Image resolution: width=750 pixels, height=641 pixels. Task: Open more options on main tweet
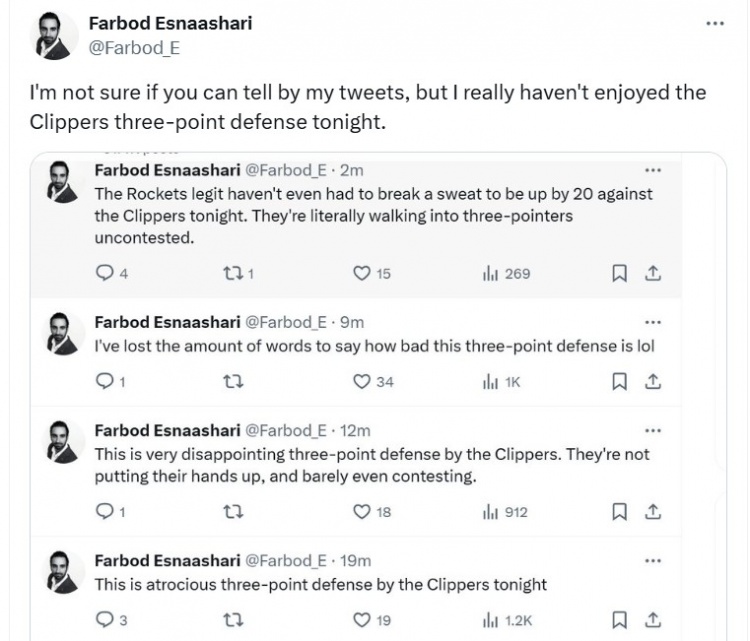click(x=714, y=23)
